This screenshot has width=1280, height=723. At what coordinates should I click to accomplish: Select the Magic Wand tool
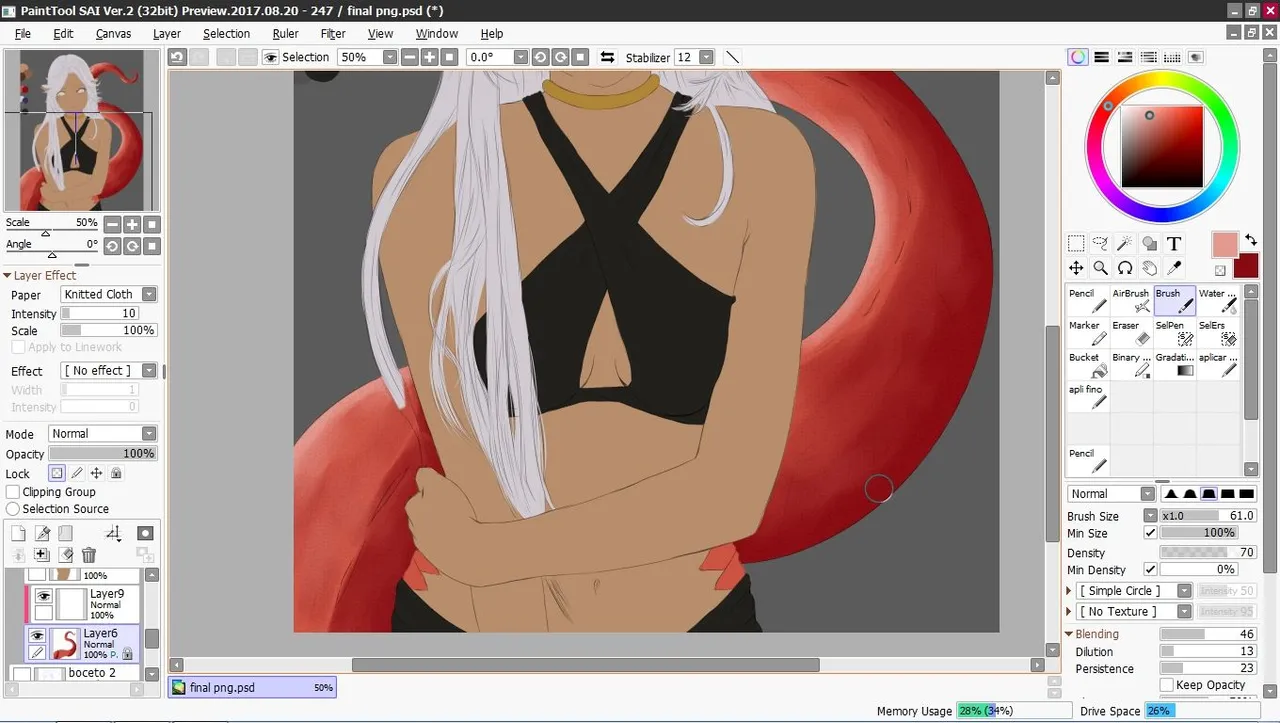1125,243
